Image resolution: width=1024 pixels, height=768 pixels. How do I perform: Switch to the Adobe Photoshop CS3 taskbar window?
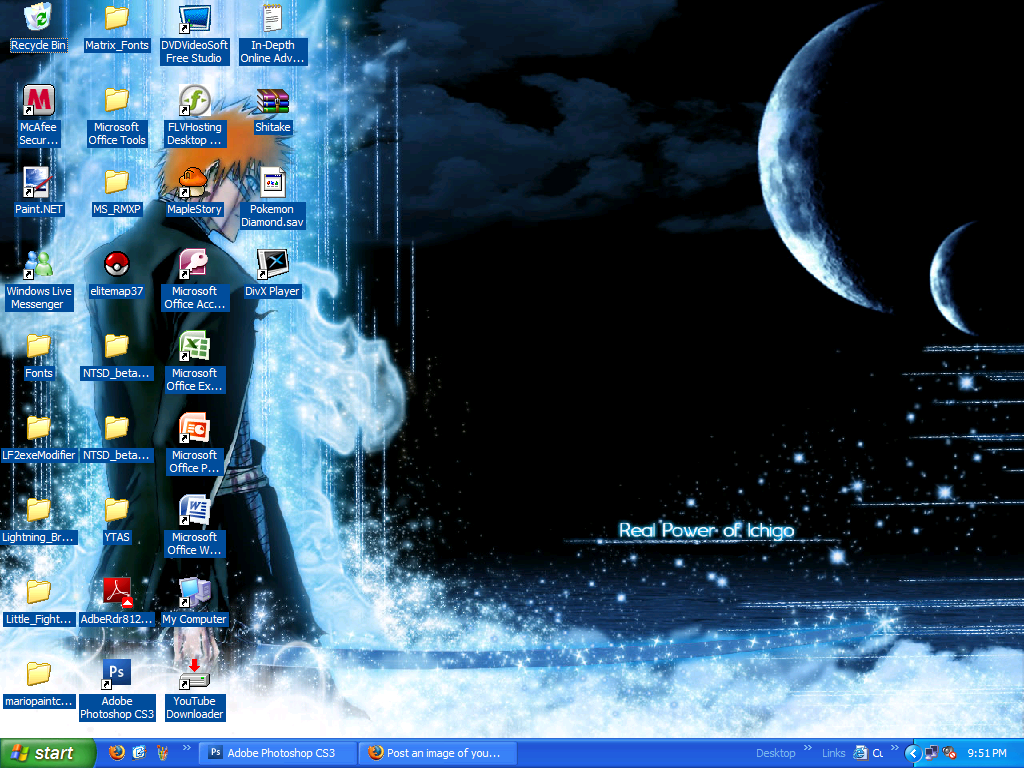click(277, 752)
